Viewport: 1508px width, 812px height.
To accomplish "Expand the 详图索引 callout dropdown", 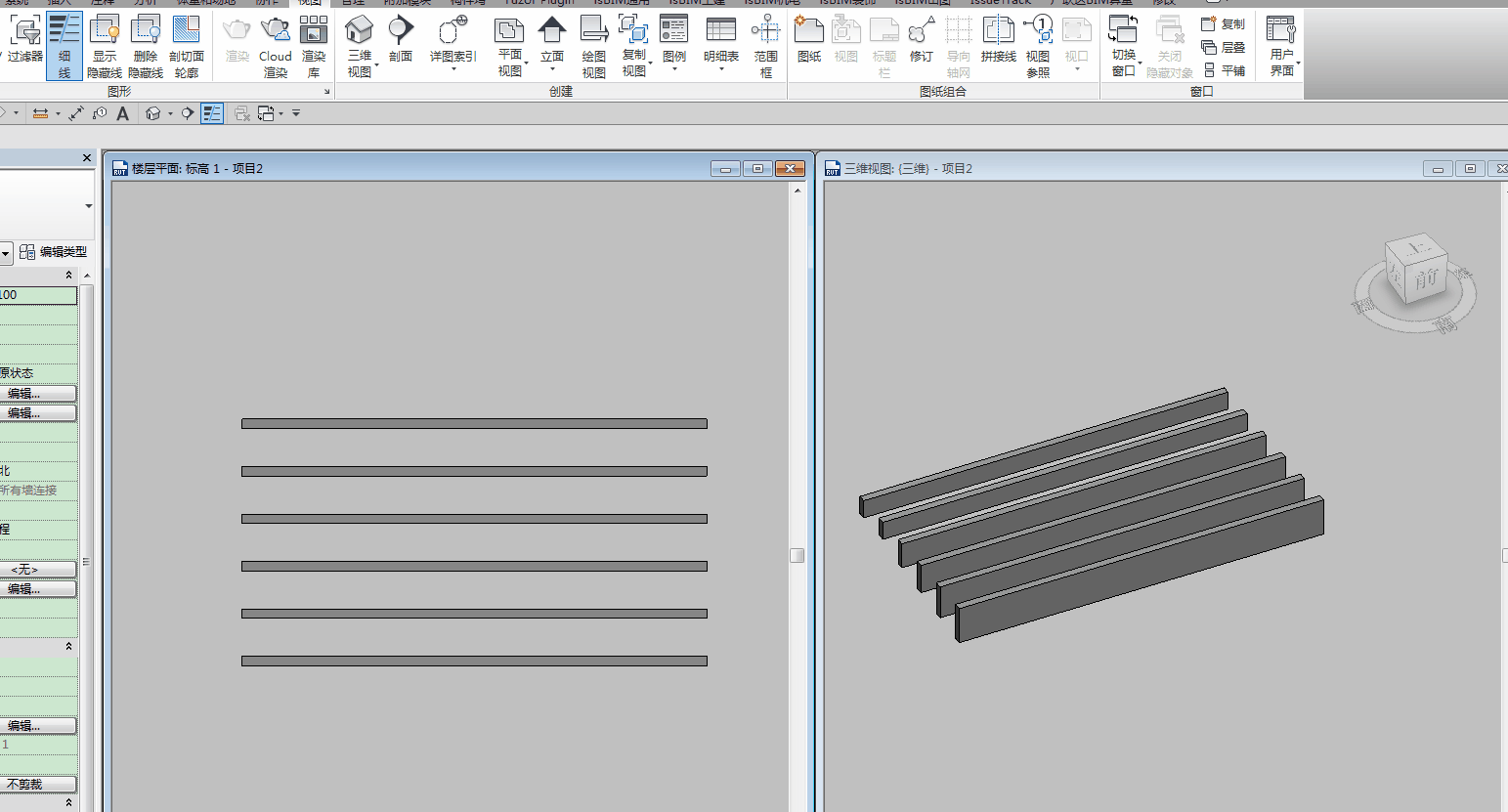I will pyautogui.click(x=452, y=41).
